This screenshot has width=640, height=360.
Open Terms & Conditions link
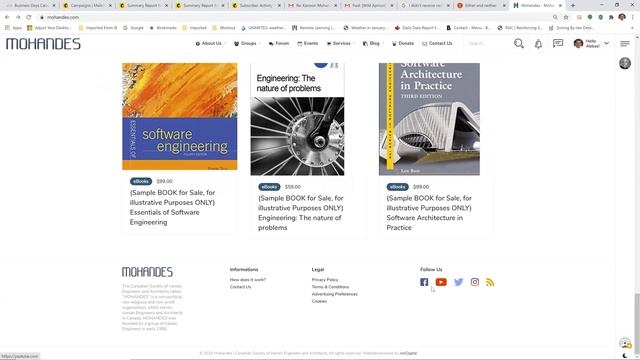pos(330,287)
